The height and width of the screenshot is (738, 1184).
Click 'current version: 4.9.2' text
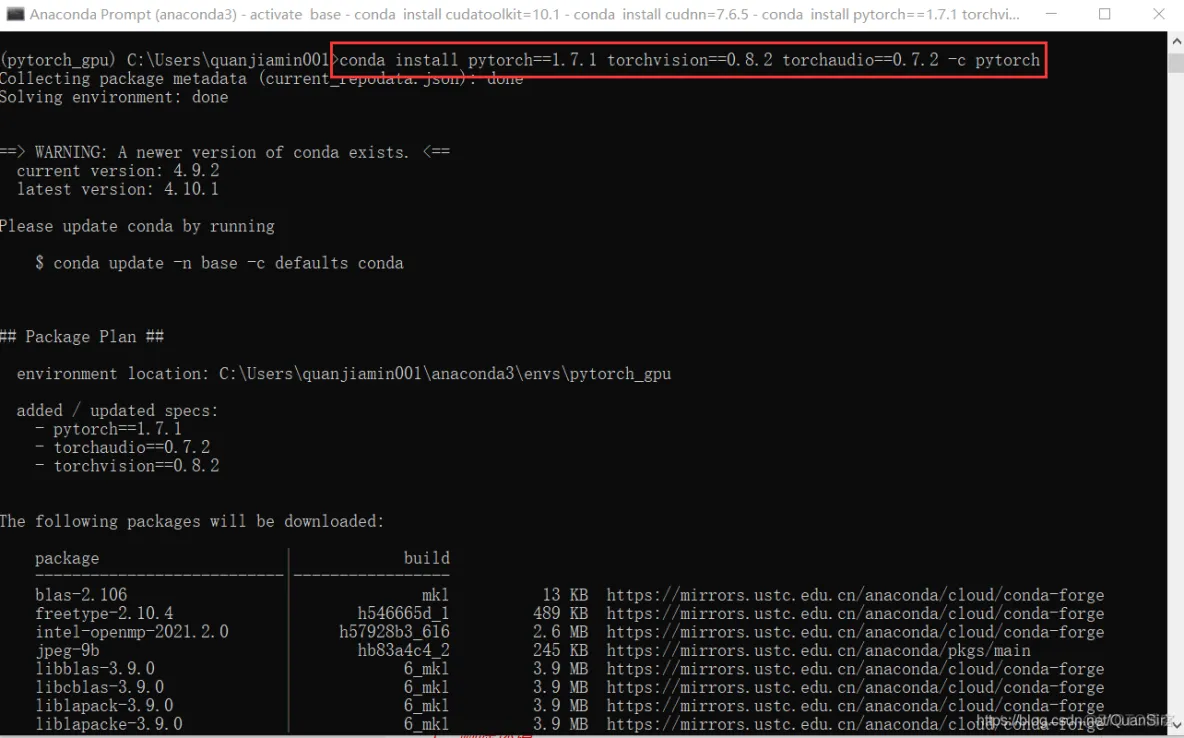118,171
